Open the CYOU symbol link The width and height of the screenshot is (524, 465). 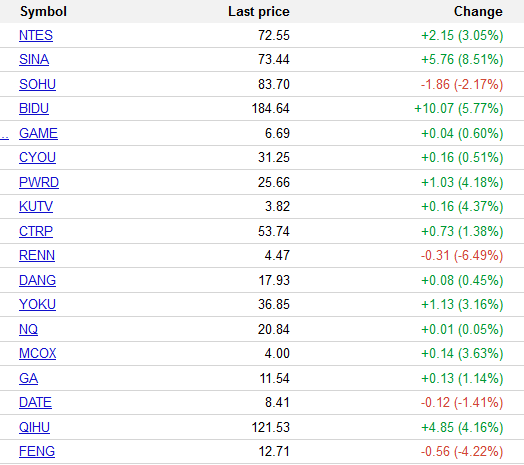37,157
